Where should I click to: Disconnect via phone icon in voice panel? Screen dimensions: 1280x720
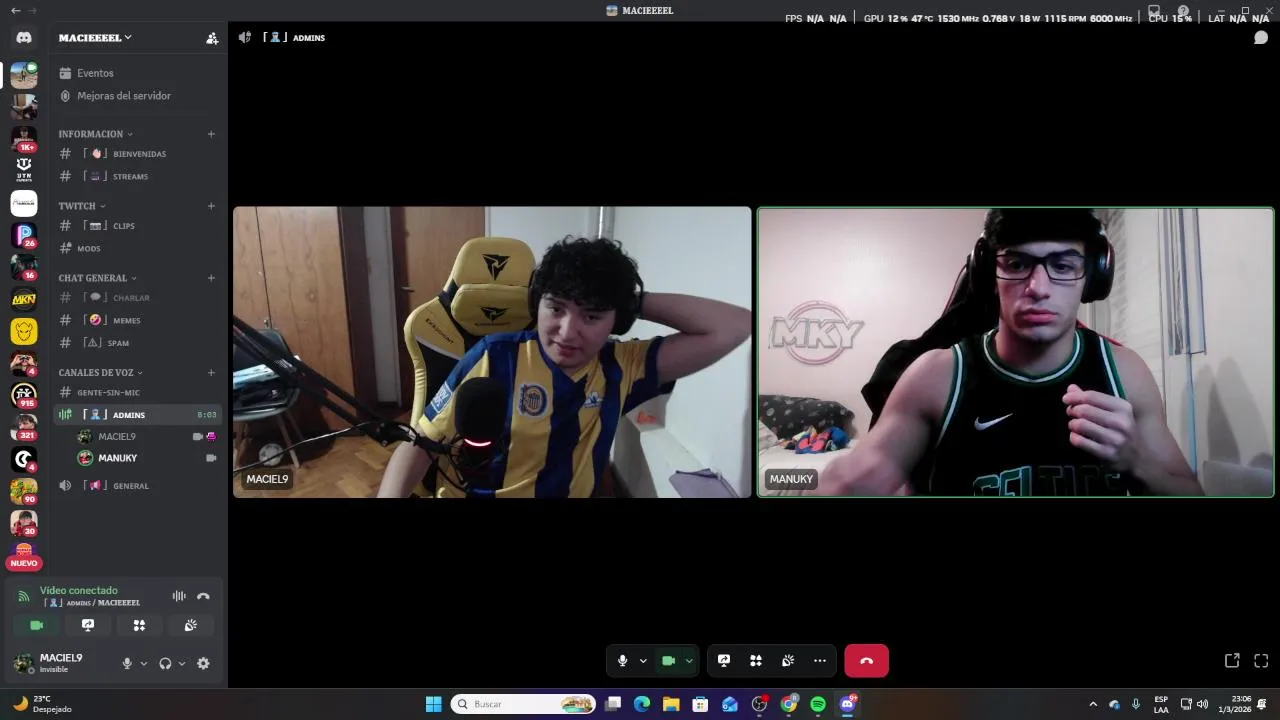[x=203, y=596]
